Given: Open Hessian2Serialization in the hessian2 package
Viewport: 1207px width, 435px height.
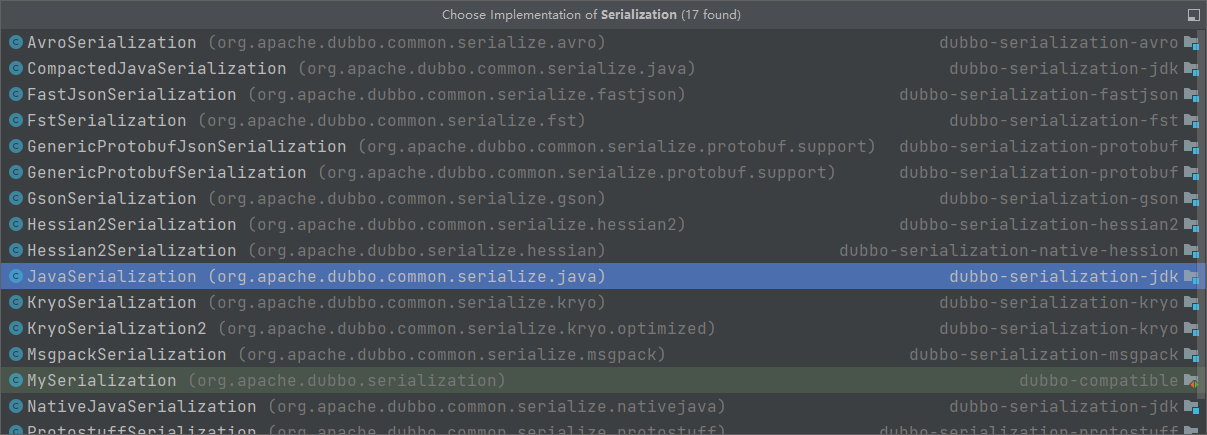Looking at the screenshot, I should click(x=131, y=225).
